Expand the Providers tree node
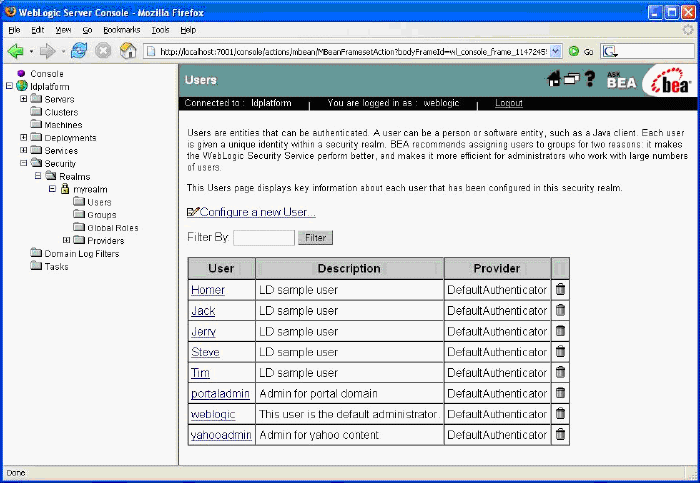 tap(67, 240)
